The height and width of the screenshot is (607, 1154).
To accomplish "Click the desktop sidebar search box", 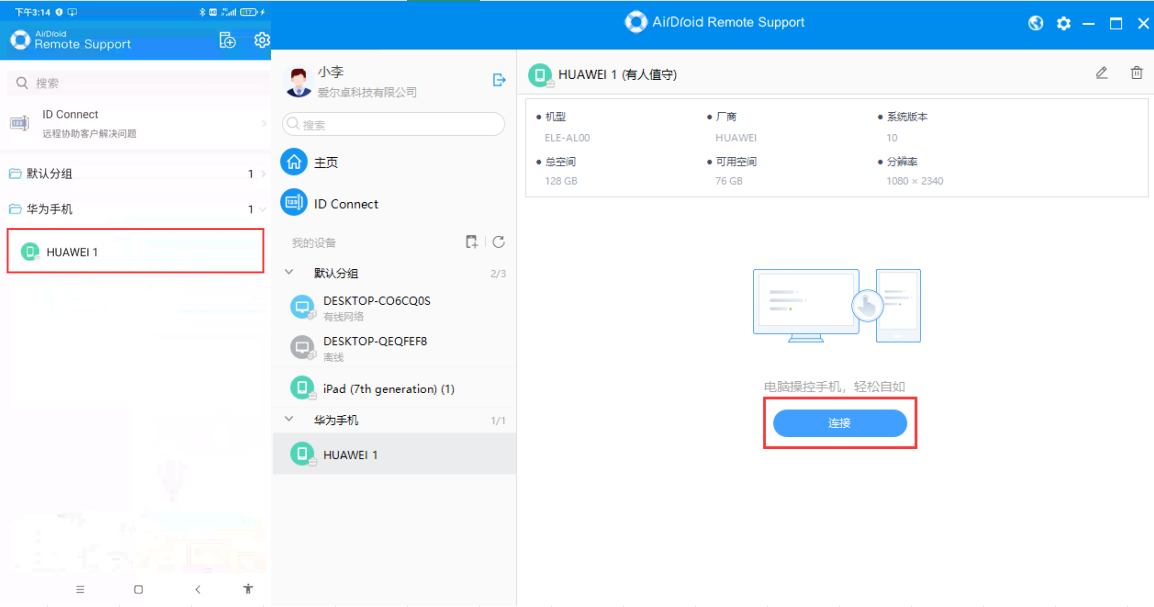I will (394, 124).
